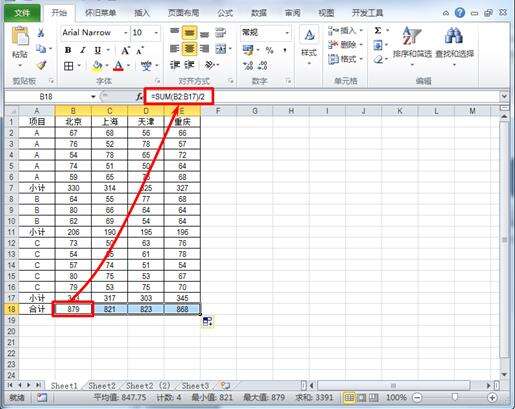Viewport: 515px width, 409px height.
Task: Select the Format Painter brush icon
Action: (41, 65)
